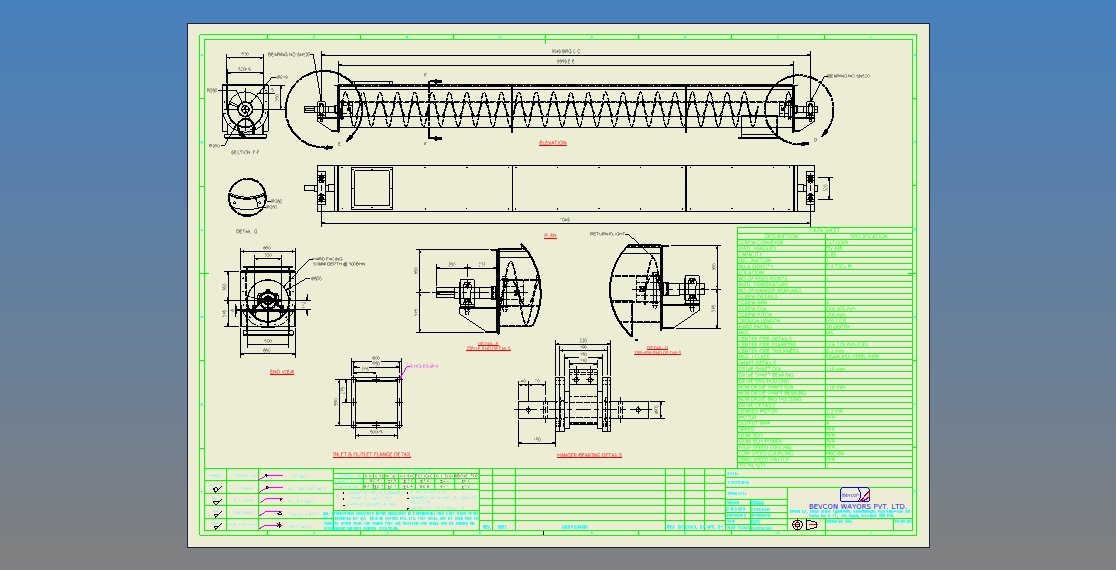
Task: Click the red ELEVATION label
Action: (x=553, y=143)
